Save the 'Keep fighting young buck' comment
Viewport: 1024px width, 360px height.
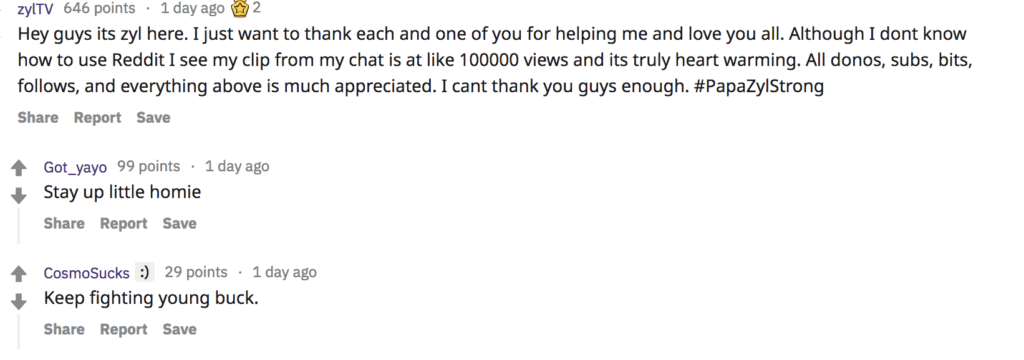180,329
